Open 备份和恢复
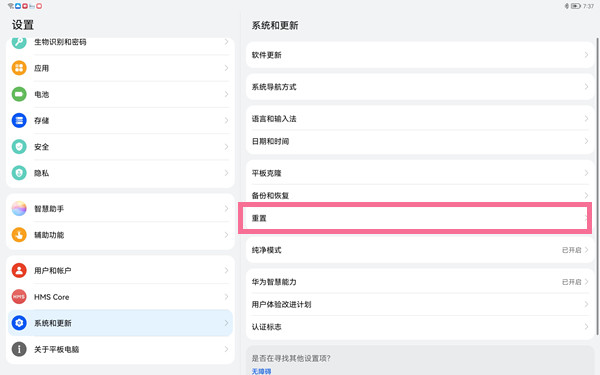The width and height of the screenshot is (600, 375). pos(420,196)
